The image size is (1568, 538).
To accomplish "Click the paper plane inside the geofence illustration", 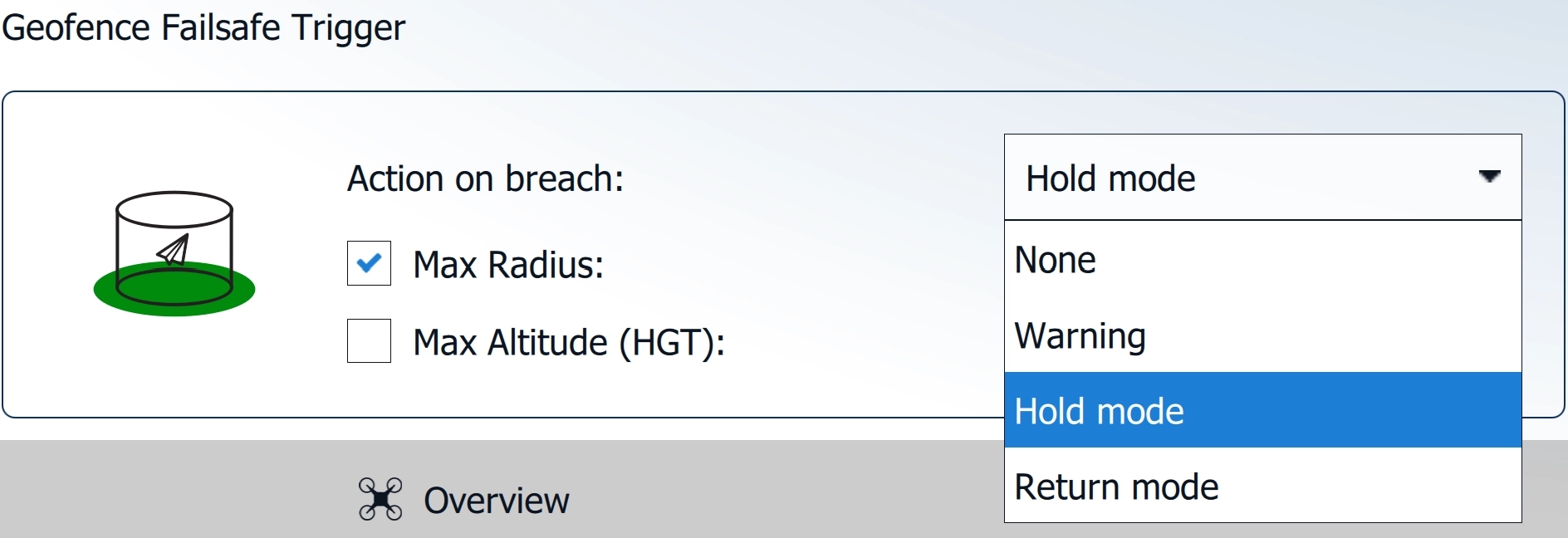I will point(174,249).
